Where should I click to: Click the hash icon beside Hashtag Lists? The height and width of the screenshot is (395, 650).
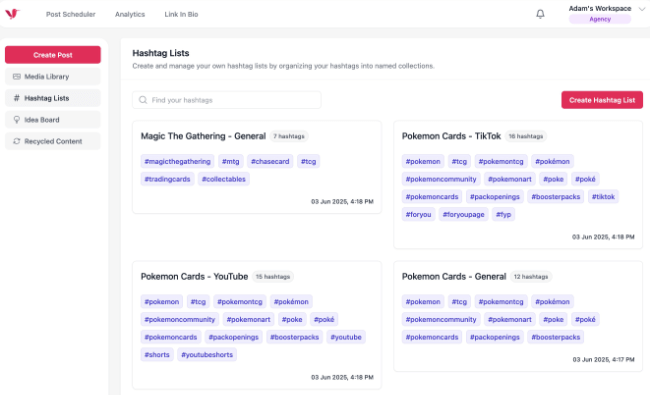tap(17, 98)
